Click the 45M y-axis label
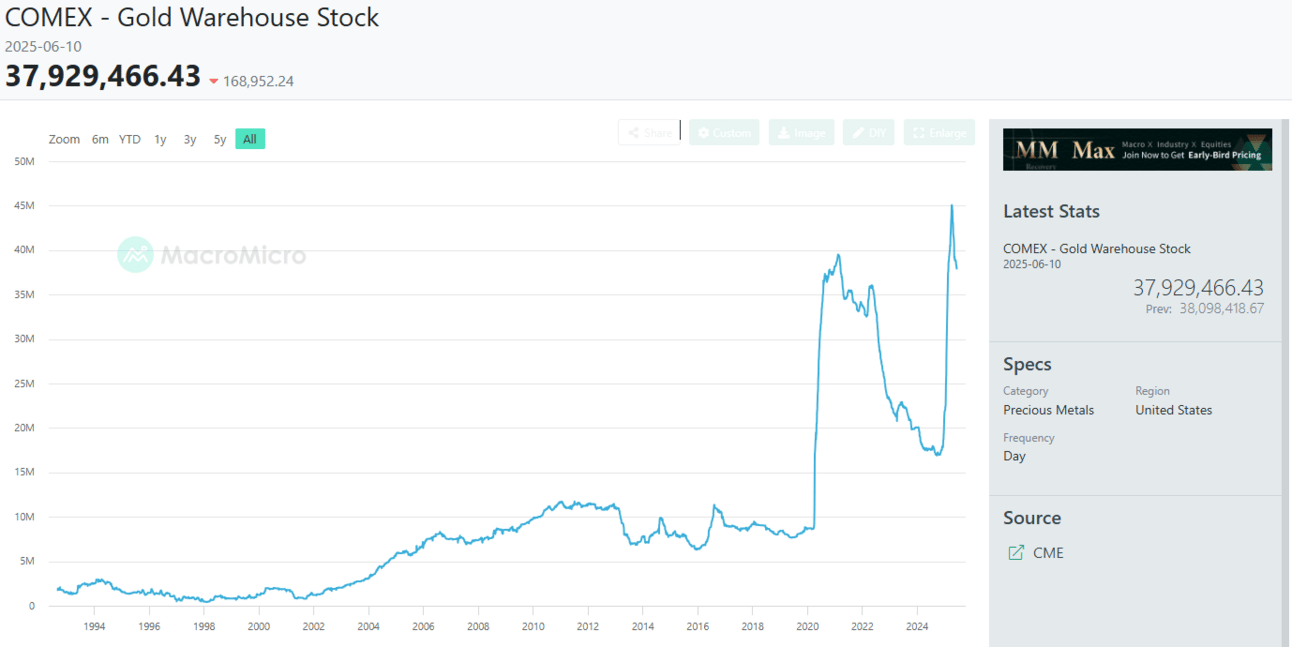This screenshot has width=1292, height=647. (25, 205)
